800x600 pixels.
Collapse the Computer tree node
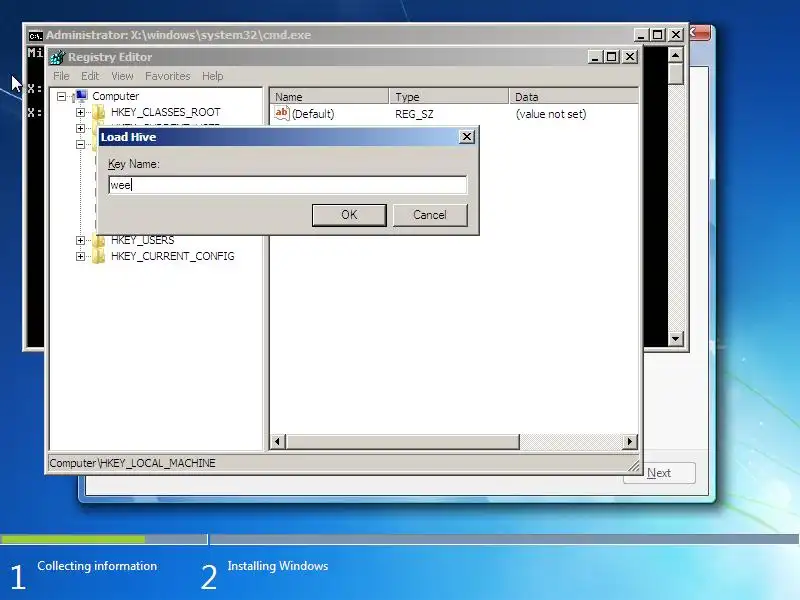[62, 96]
